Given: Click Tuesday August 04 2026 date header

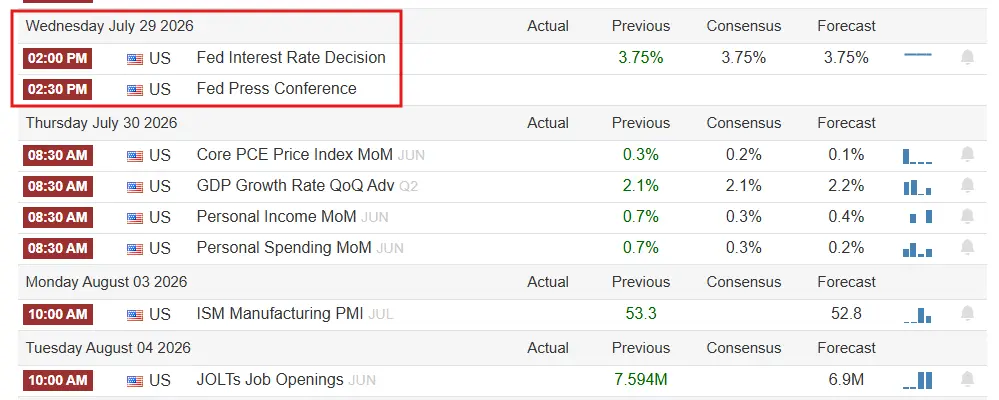Looking at the screenshot, I should click(x=108, y=348).
